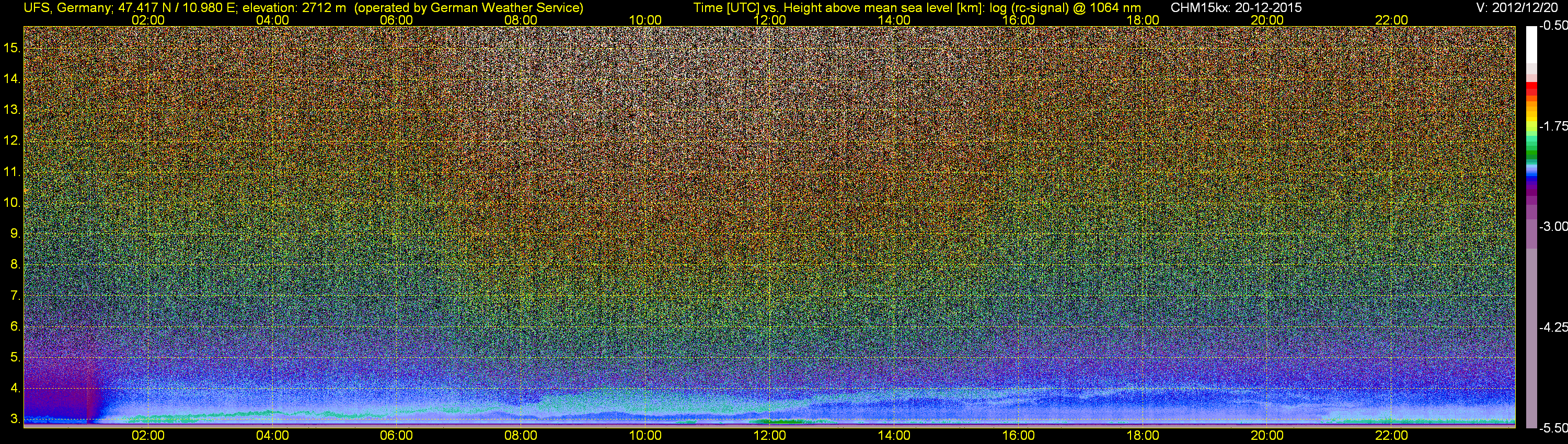Click the height axis label 9 km
Image resolution: width=1568 pixels, height=444 pixels.
(16, 233)
